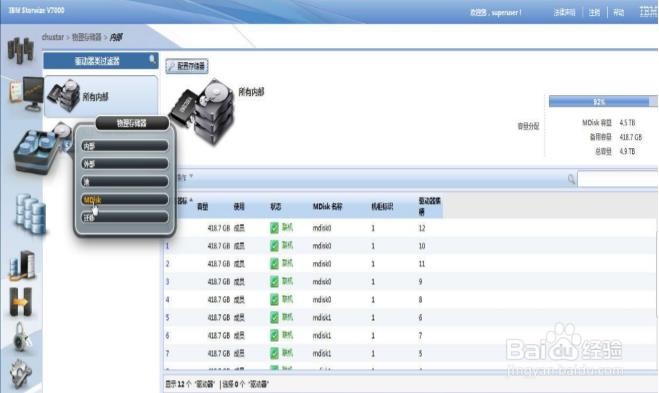Open the Volumes database cylinders sidebar icon

30,214
